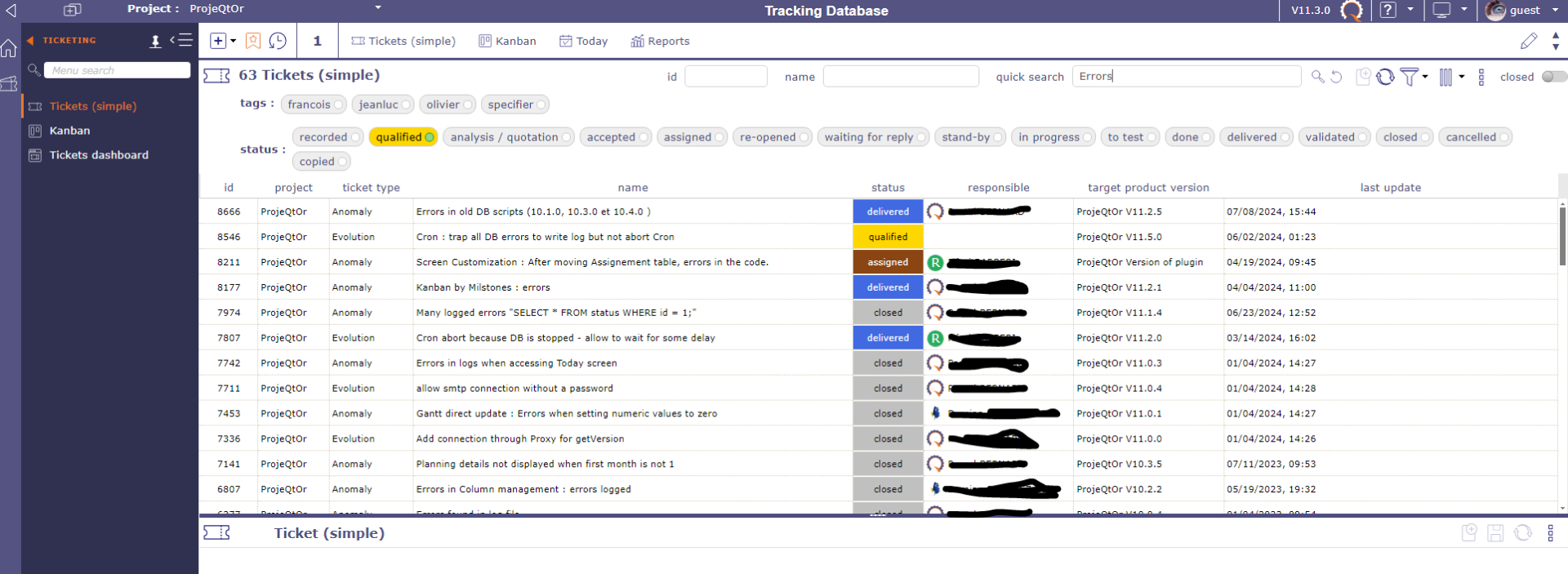Switch to the Kanban tab
This screenshot has height=574, width=1568.
pos(507,41)
